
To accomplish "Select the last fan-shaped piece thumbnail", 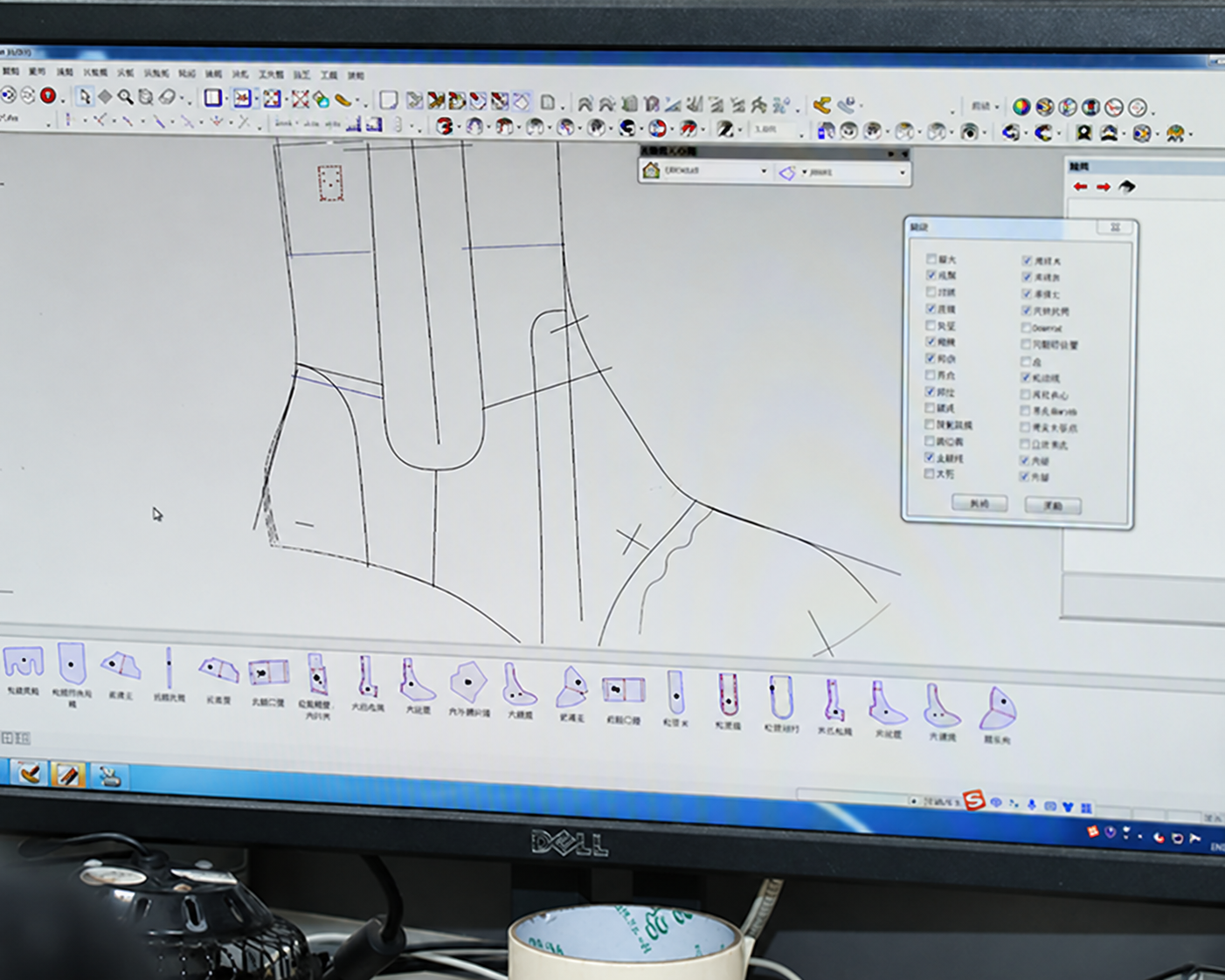I will pos(998,708).
